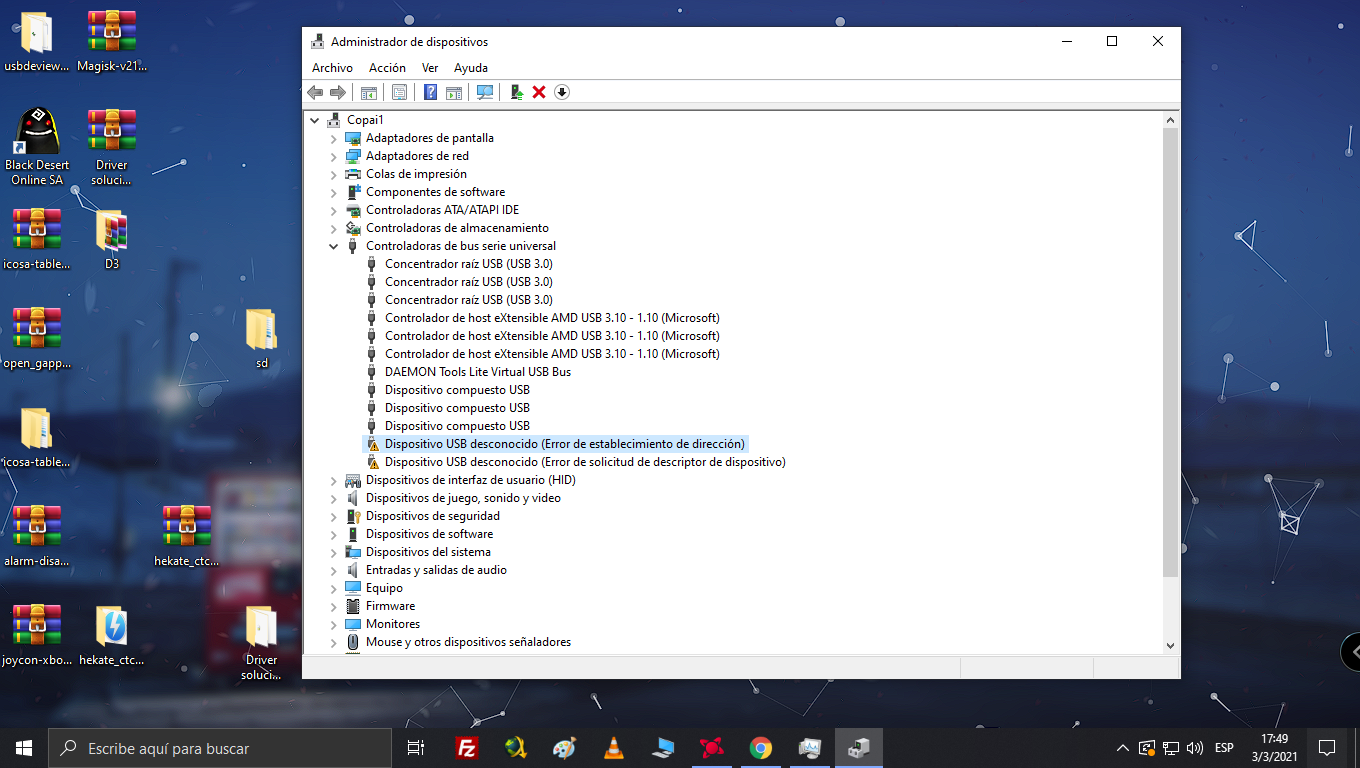
Task: Expand Controladoras de almacenamiento
Action: [x=334, y=228]
